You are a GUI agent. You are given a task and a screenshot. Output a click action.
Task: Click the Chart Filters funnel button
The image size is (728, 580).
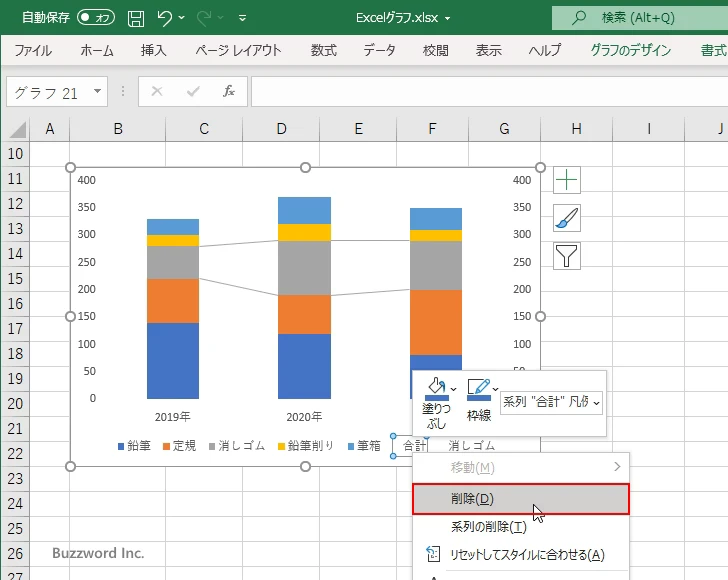tap(567, 256)
